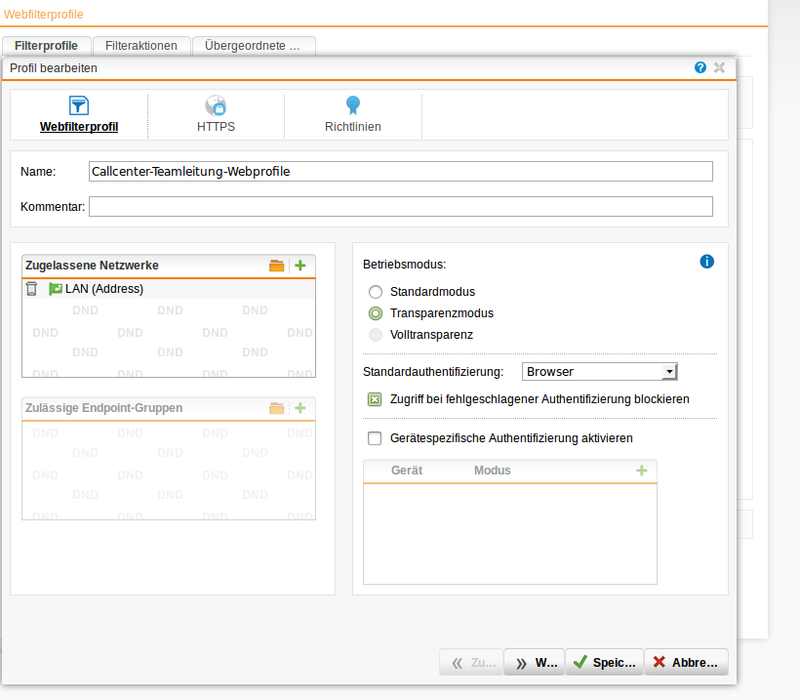The width and height of the screenshot is (800, 700).
Task: Open the Richtlinien pin step icon
Action: 352,104
